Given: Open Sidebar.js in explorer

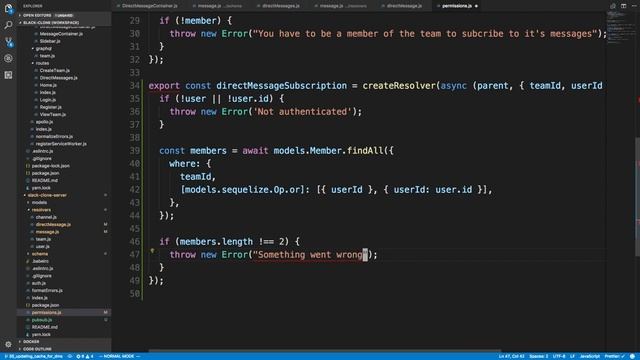Looking at the screenshot, I should pos(50,41).
